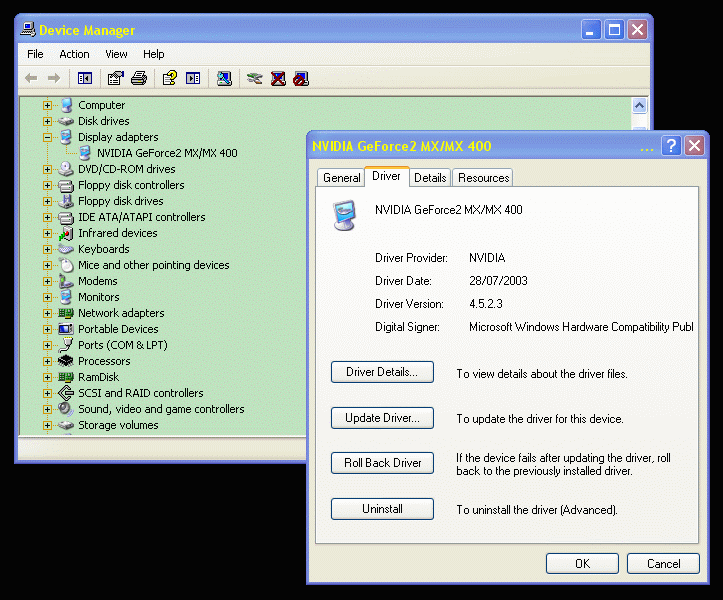Click the Keyboards category icon
Viewport: 723px width, 600px height.
(66, 250)
